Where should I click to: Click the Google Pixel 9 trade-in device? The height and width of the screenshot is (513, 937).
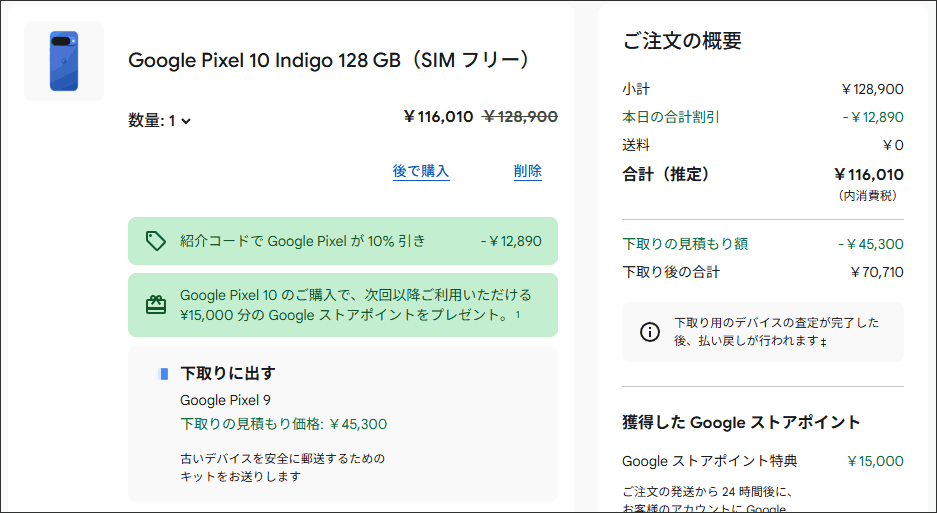coord(226,400)
